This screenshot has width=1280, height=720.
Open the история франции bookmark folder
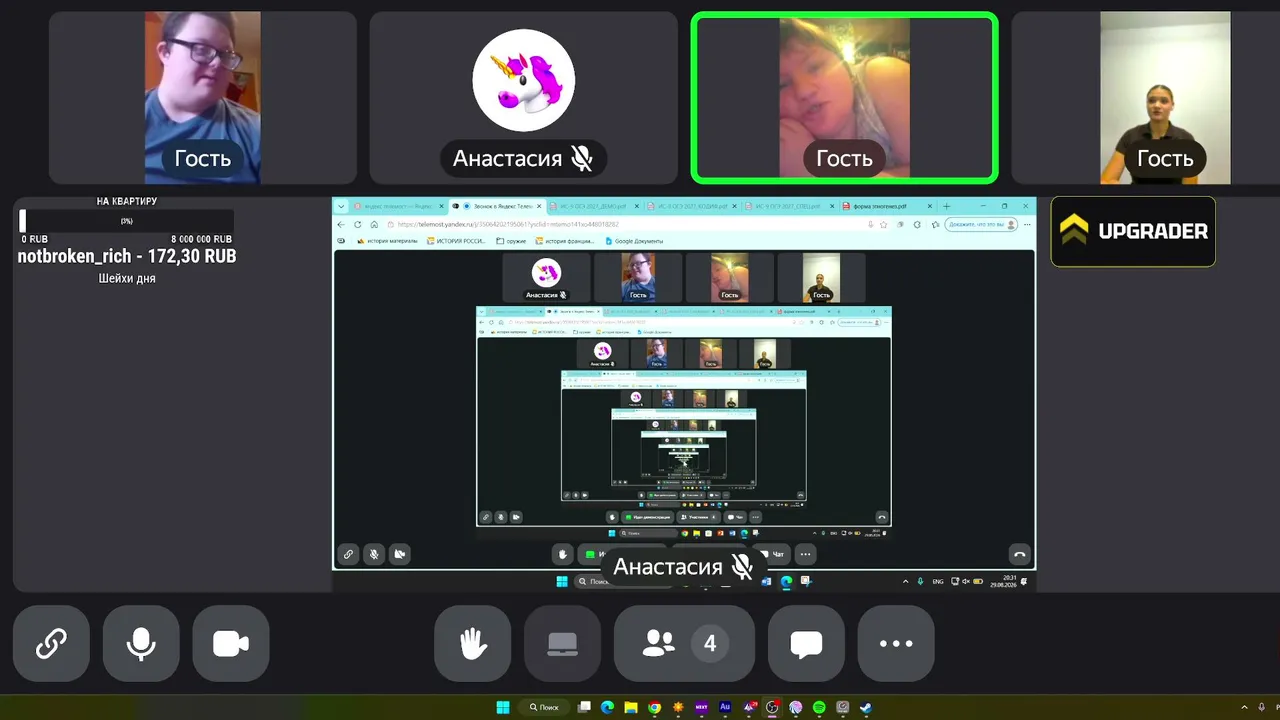click(565, 241)
